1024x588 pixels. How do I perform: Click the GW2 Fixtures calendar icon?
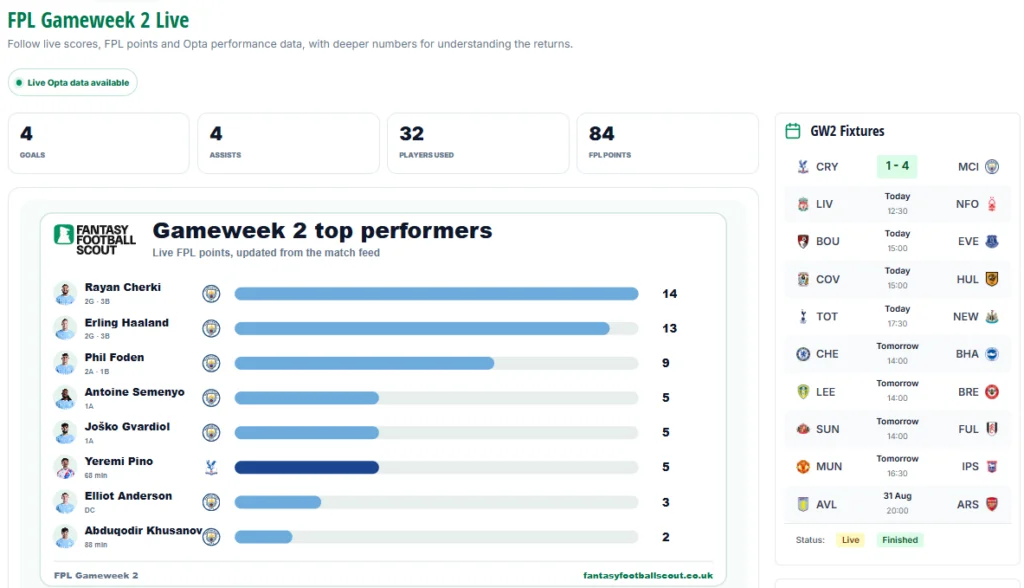click(x=793, y=131)
